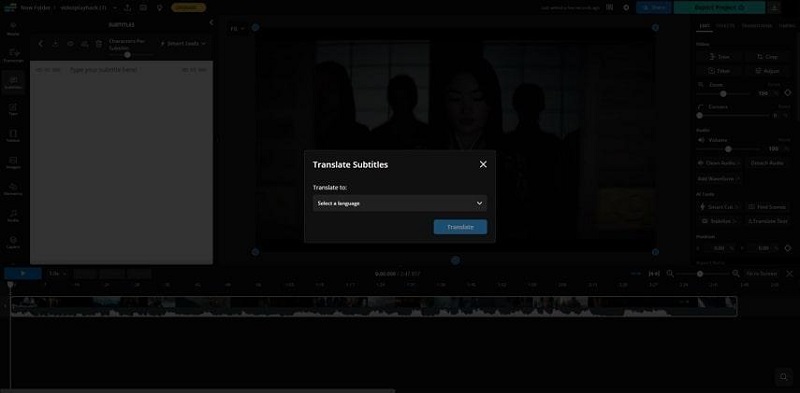Open the canvas Fit zoom dropdown

[237, 29]
